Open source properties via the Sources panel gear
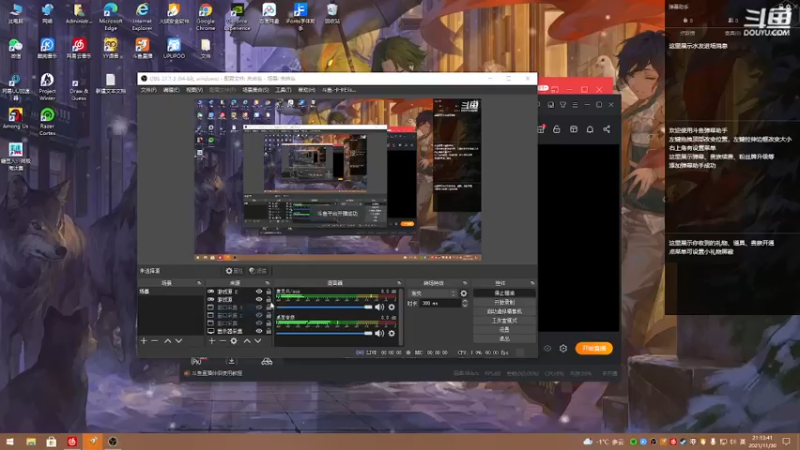800x450 pixels. [234, 341]
